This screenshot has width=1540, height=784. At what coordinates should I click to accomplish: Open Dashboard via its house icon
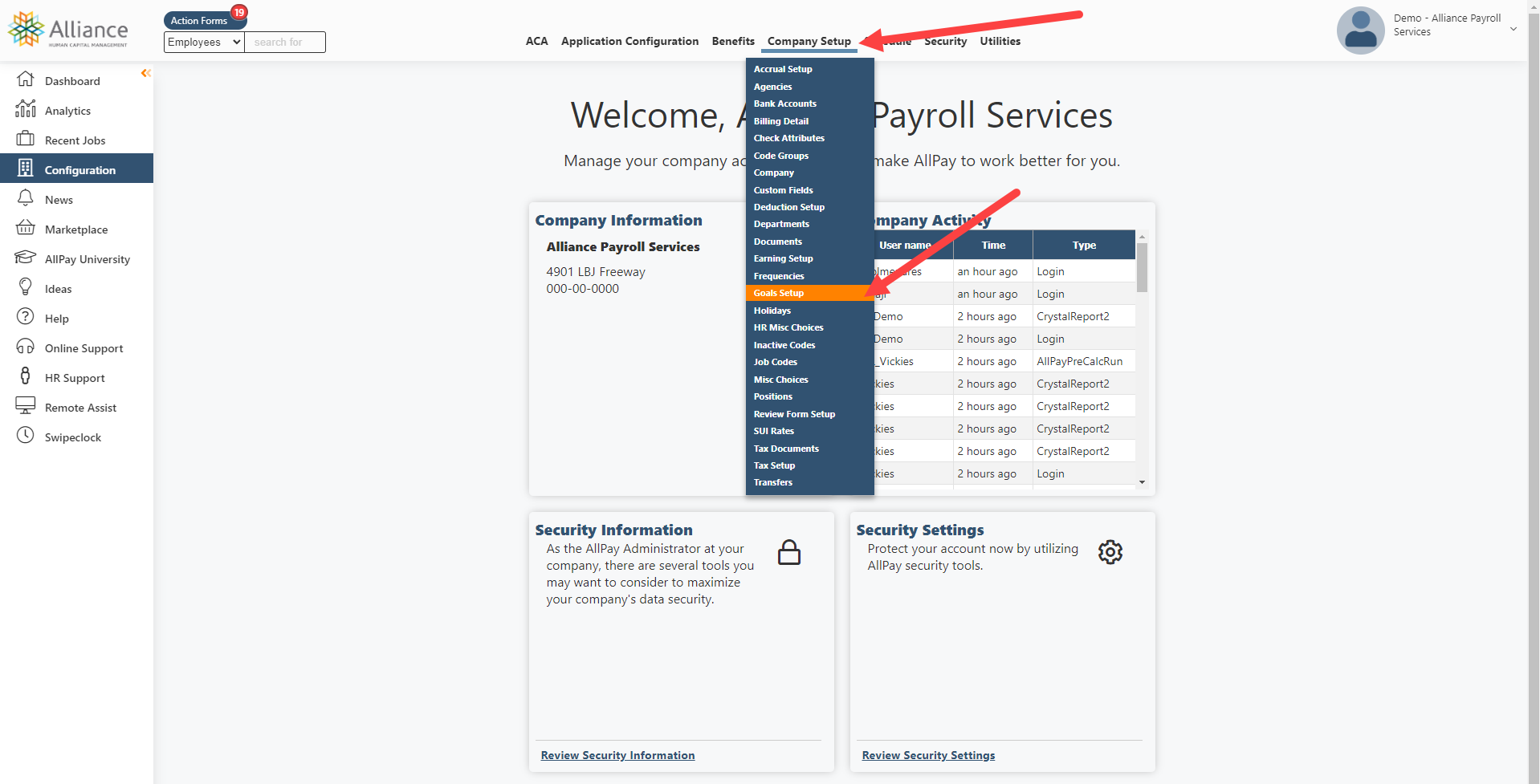pos(26,79)
